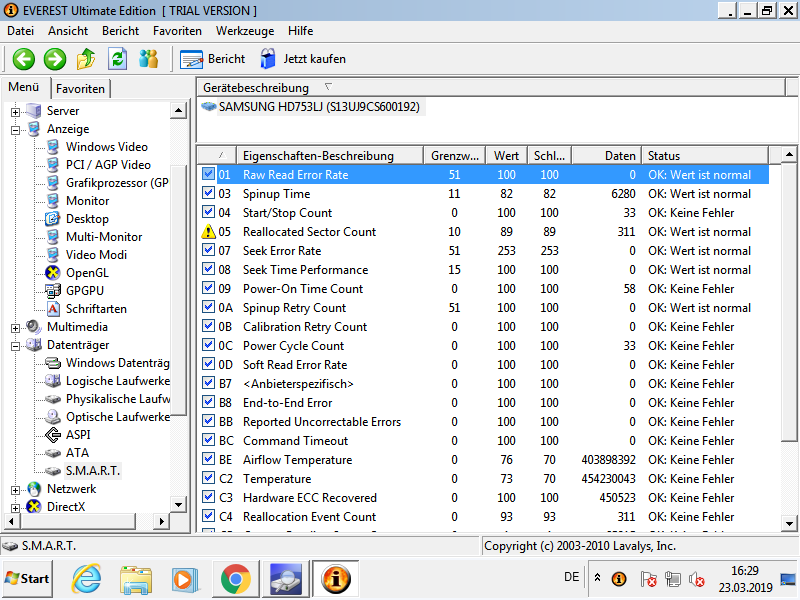Open the Desktop tree item

pos(87,219)
